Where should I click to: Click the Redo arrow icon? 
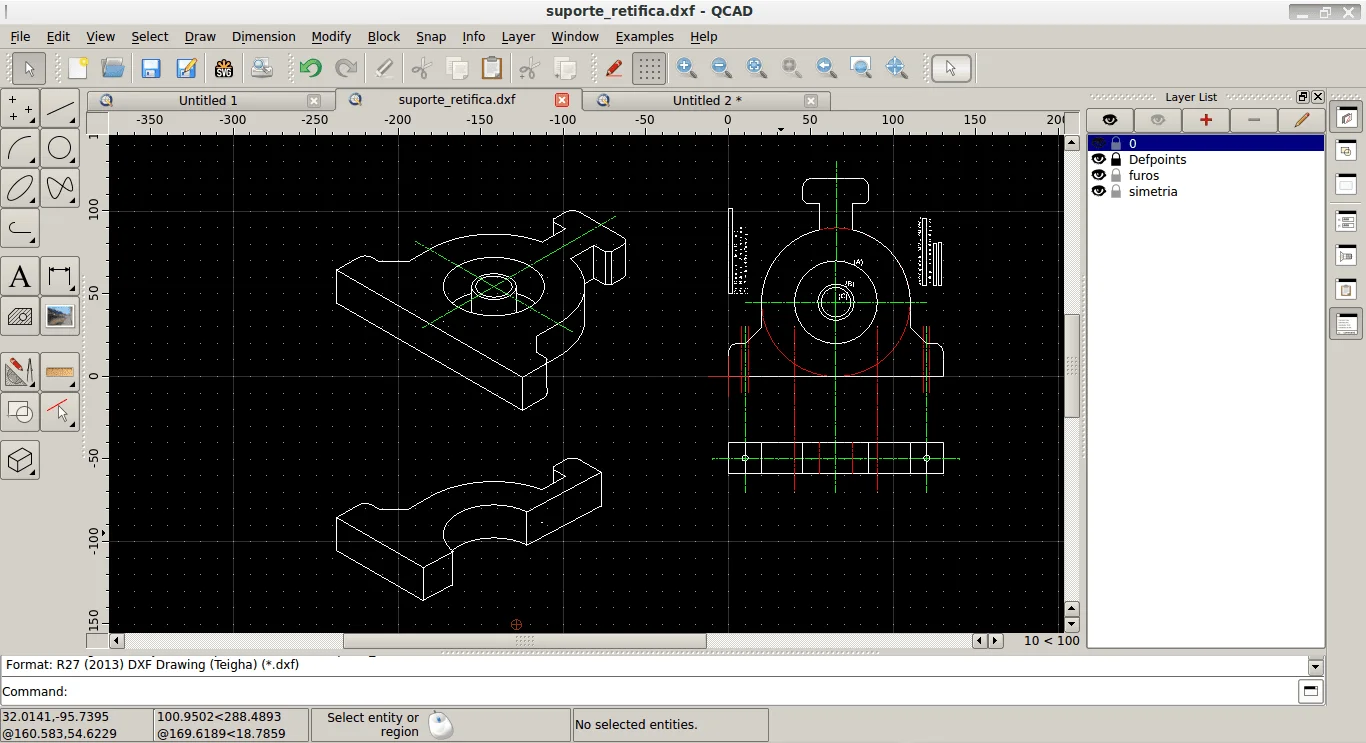click(346, 68)
